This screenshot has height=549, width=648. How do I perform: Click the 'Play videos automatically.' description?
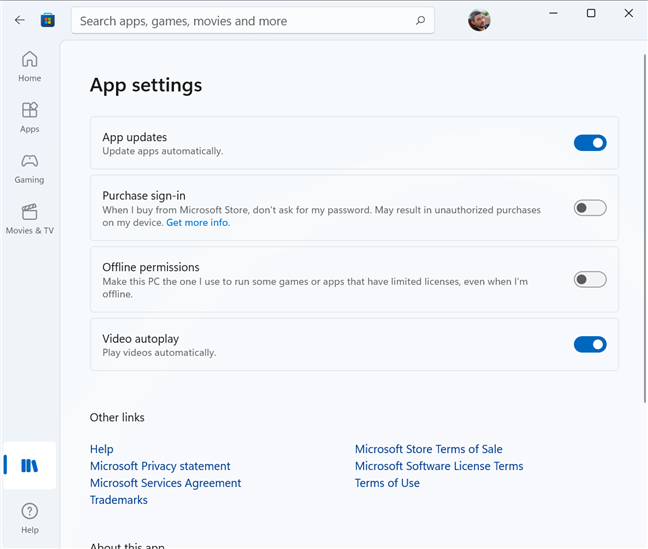159,353
